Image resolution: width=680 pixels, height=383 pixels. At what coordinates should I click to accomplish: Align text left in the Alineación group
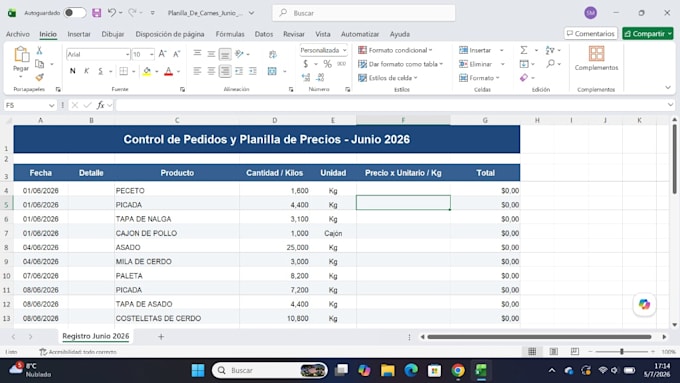pyautogui.click(x=197, y=71)
